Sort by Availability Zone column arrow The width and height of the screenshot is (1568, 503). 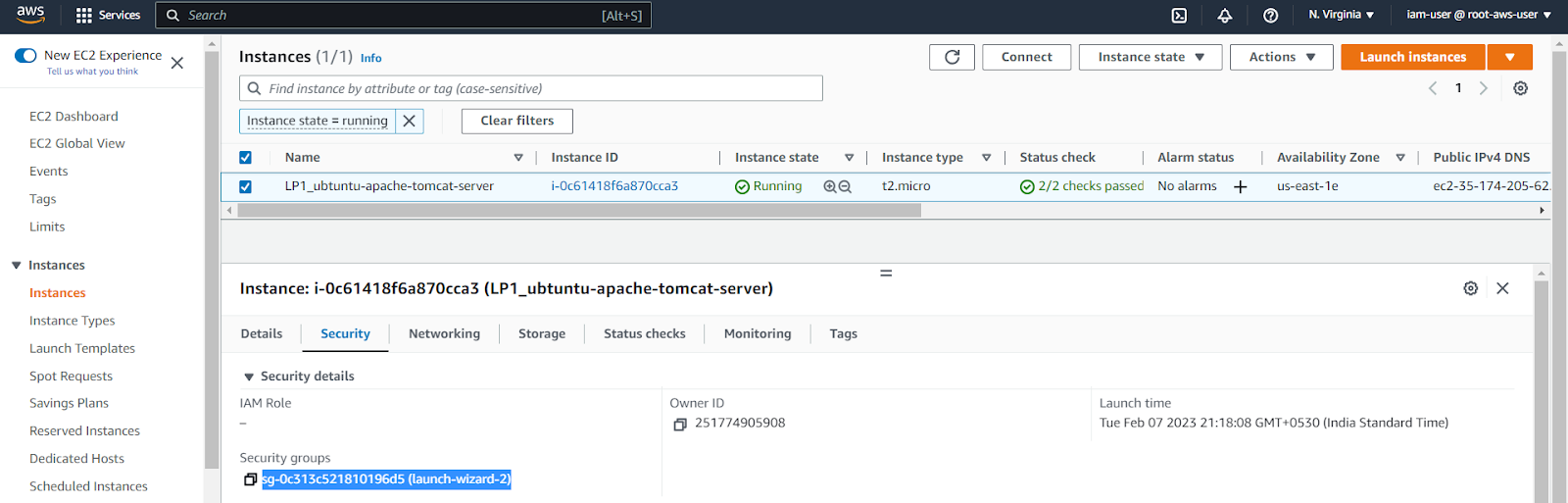coord(1400,158)
